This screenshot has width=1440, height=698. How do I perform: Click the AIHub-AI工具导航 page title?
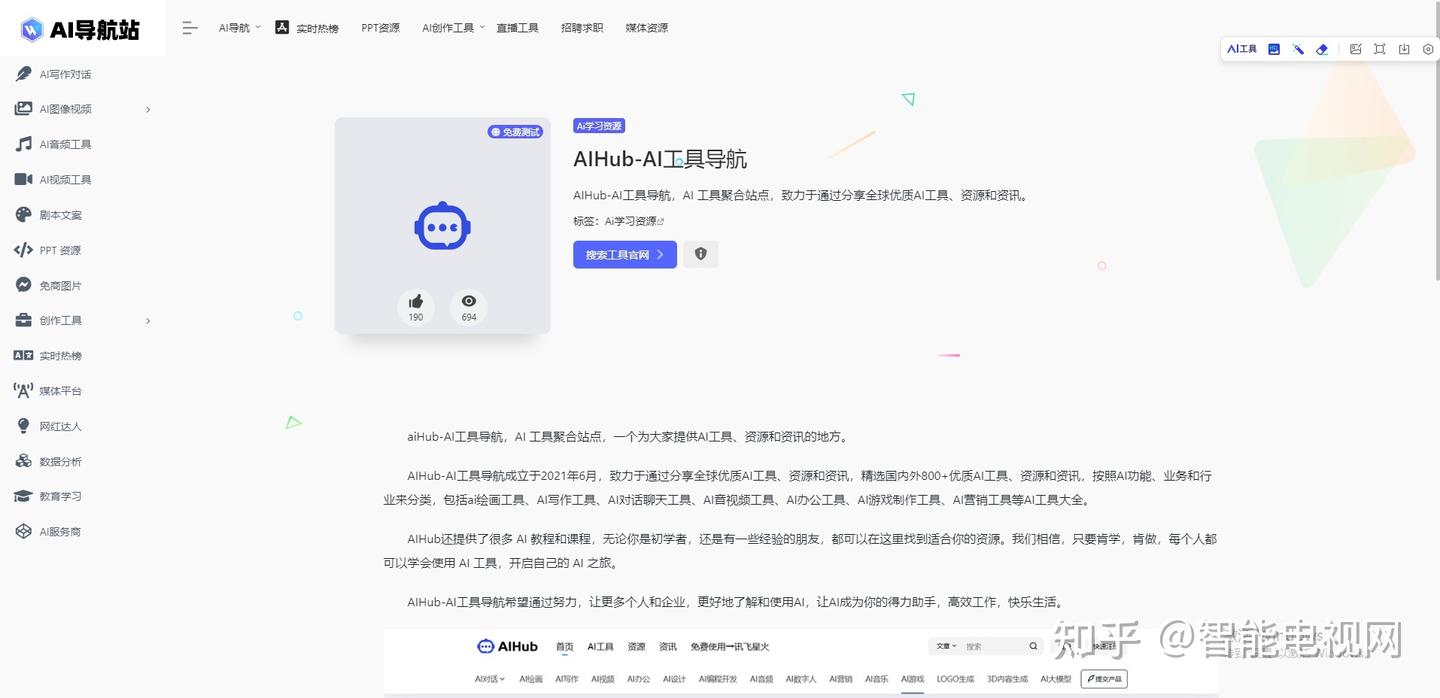[x=660, y=159]
